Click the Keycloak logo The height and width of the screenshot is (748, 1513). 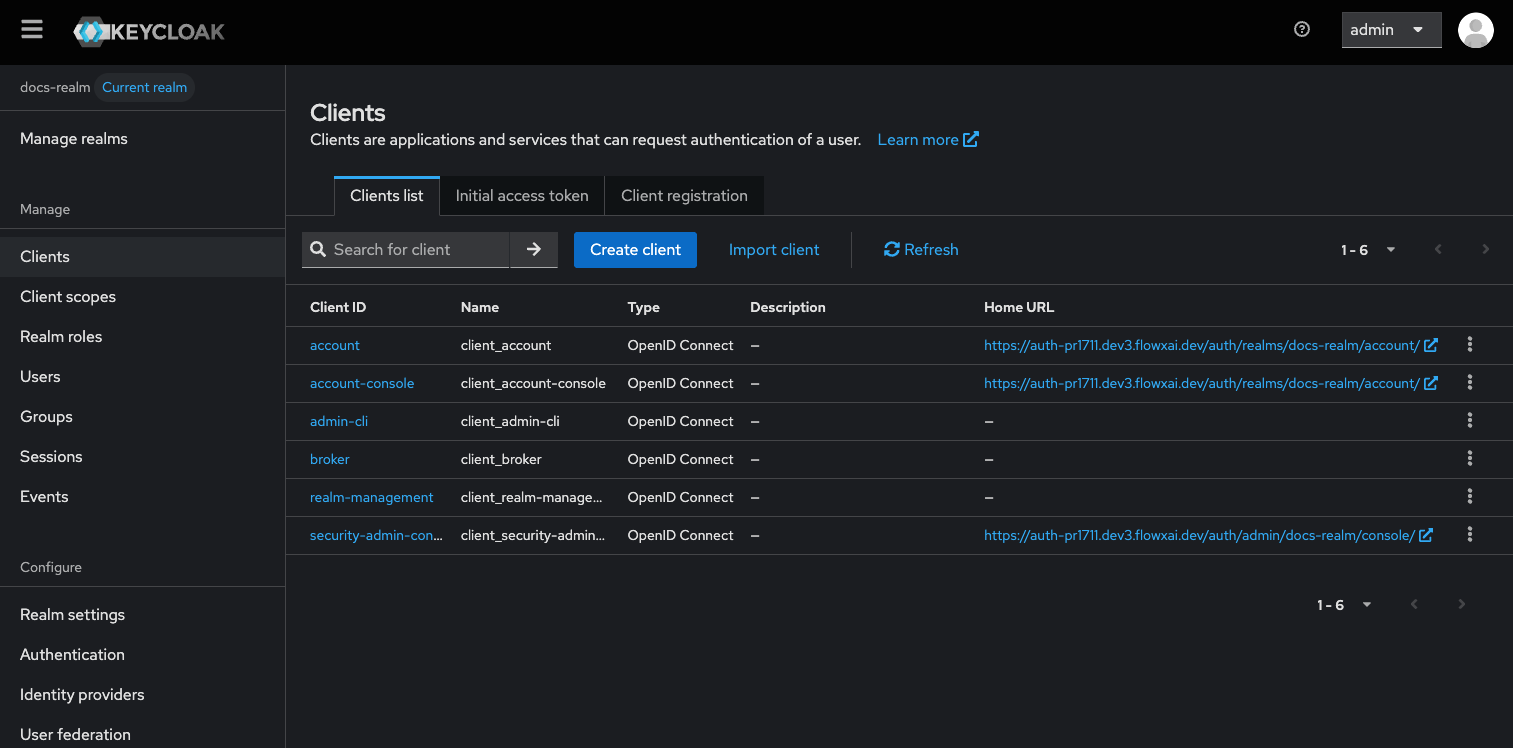(x=150, y=31)
